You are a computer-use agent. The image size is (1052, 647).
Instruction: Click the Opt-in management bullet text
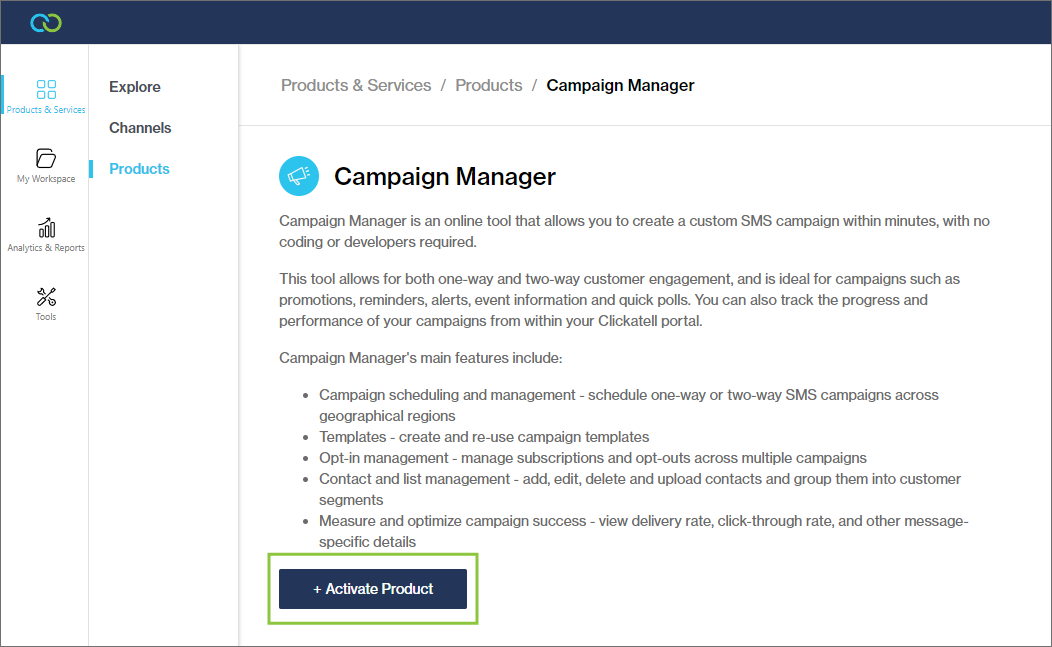[x=592, y=458]
